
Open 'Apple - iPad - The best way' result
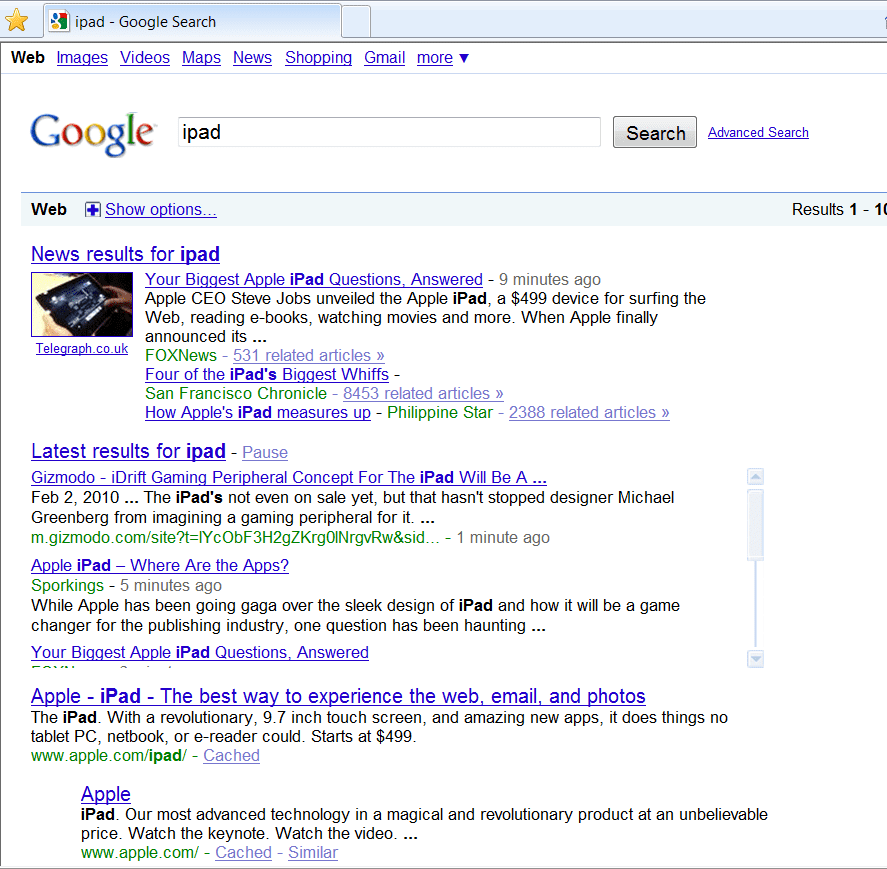pos(338,696)
